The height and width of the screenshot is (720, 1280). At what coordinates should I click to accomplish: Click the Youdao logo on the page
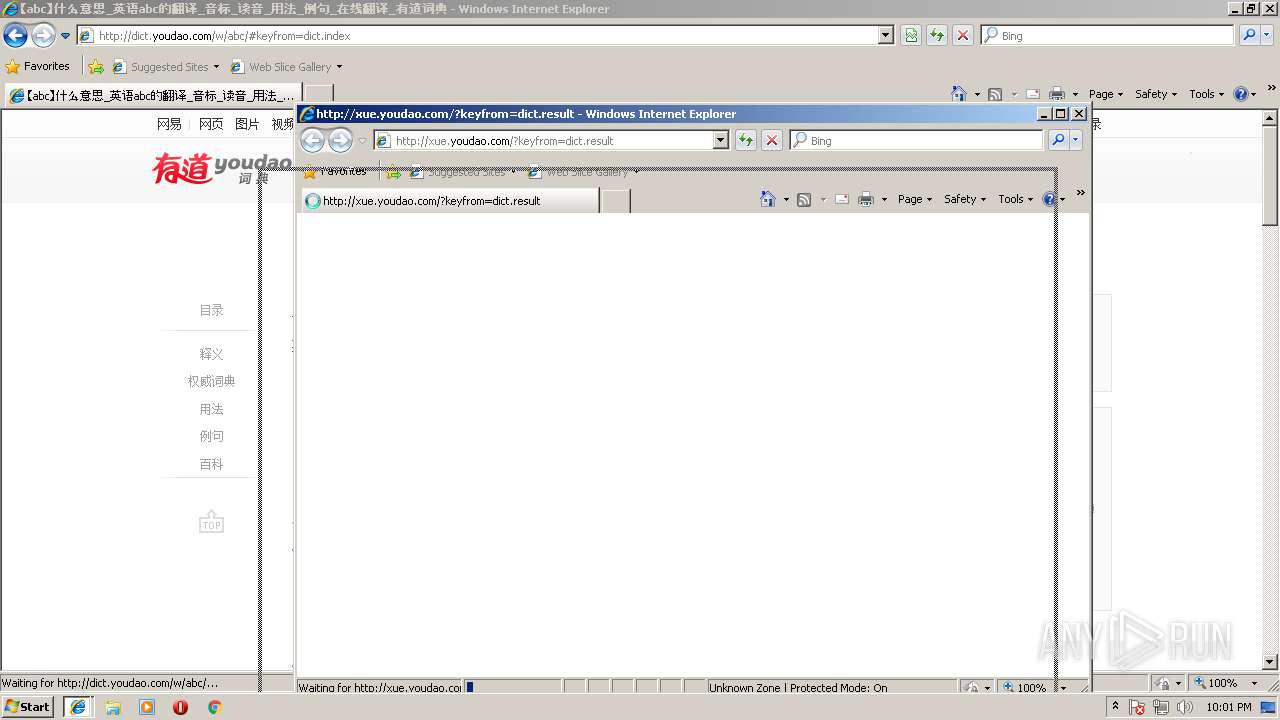[221, 167]
